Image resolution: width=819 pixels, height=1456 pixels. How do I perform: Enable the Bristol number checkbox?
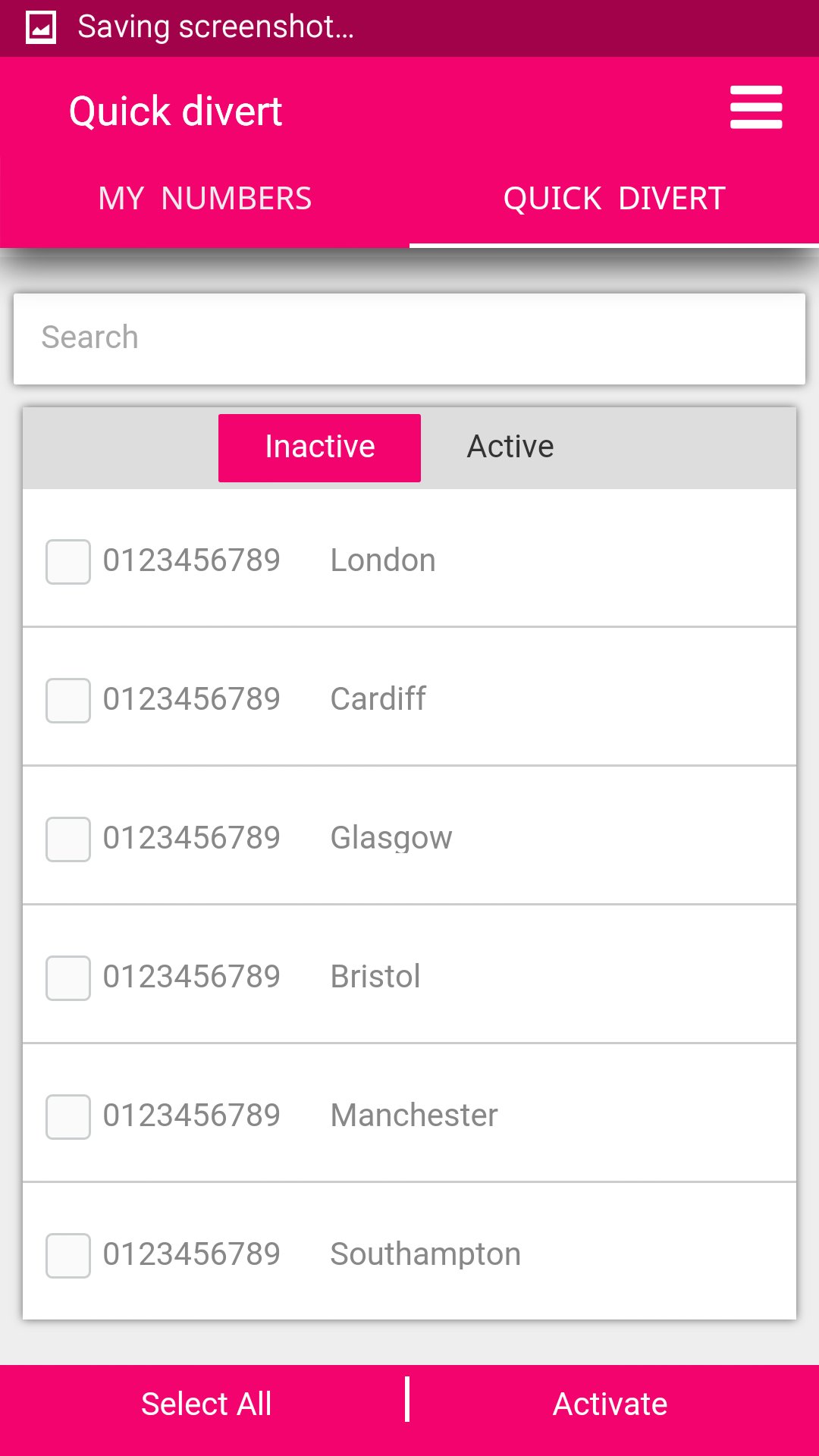[68, 978]
